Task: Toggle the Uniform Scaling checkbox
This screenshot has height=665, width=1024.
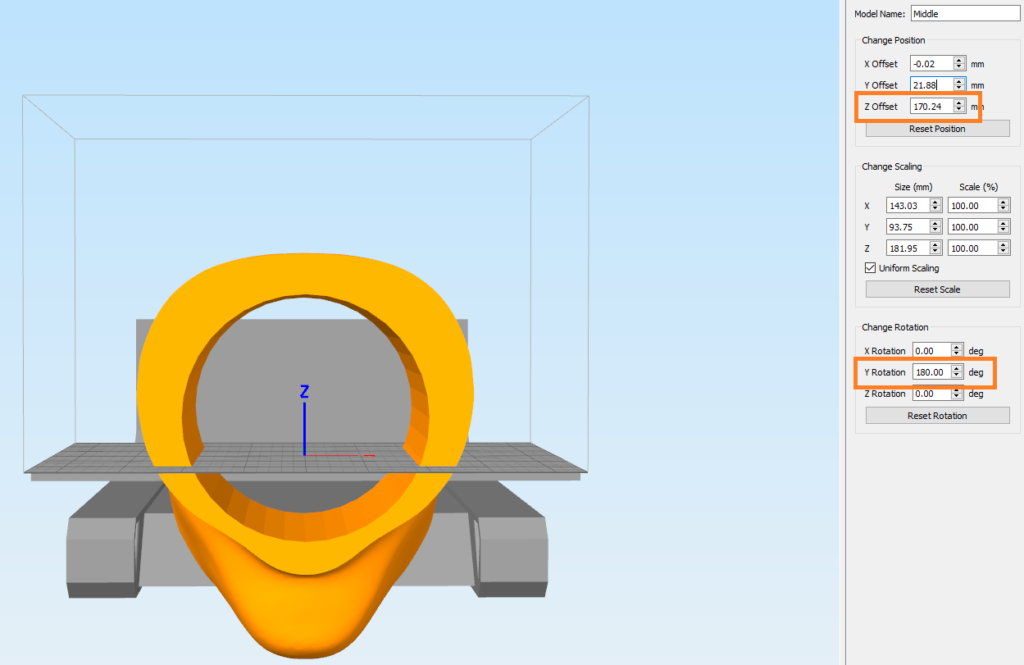Action: tap(870, 268)
